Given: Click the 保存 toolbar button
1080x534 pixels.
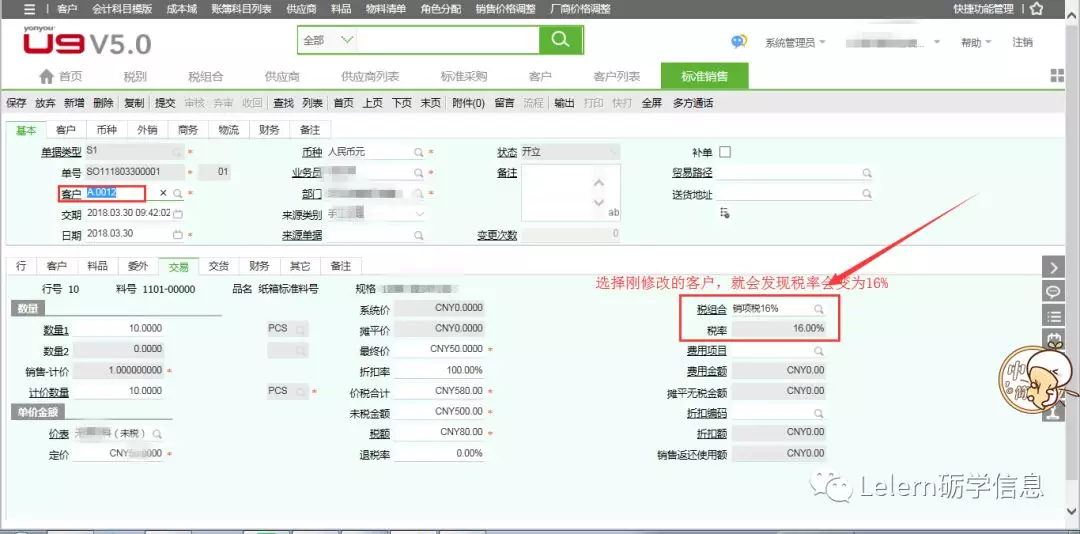Looking at the screenshot, I should (16, 103).
